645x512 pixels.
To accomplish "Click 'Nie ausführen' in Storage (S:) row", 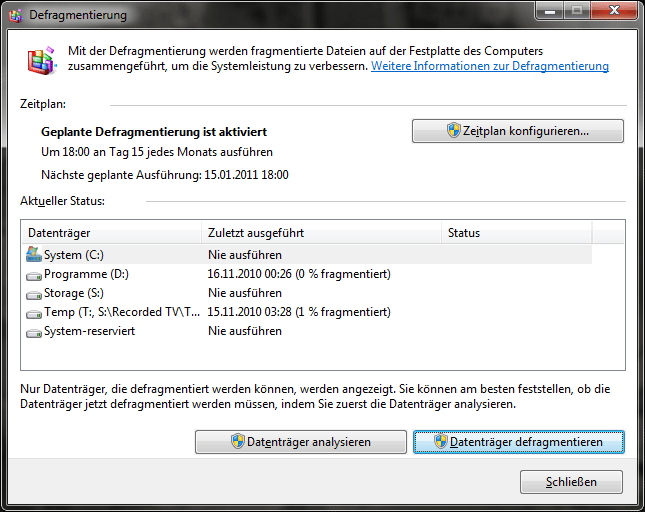I will pos(245,293).
